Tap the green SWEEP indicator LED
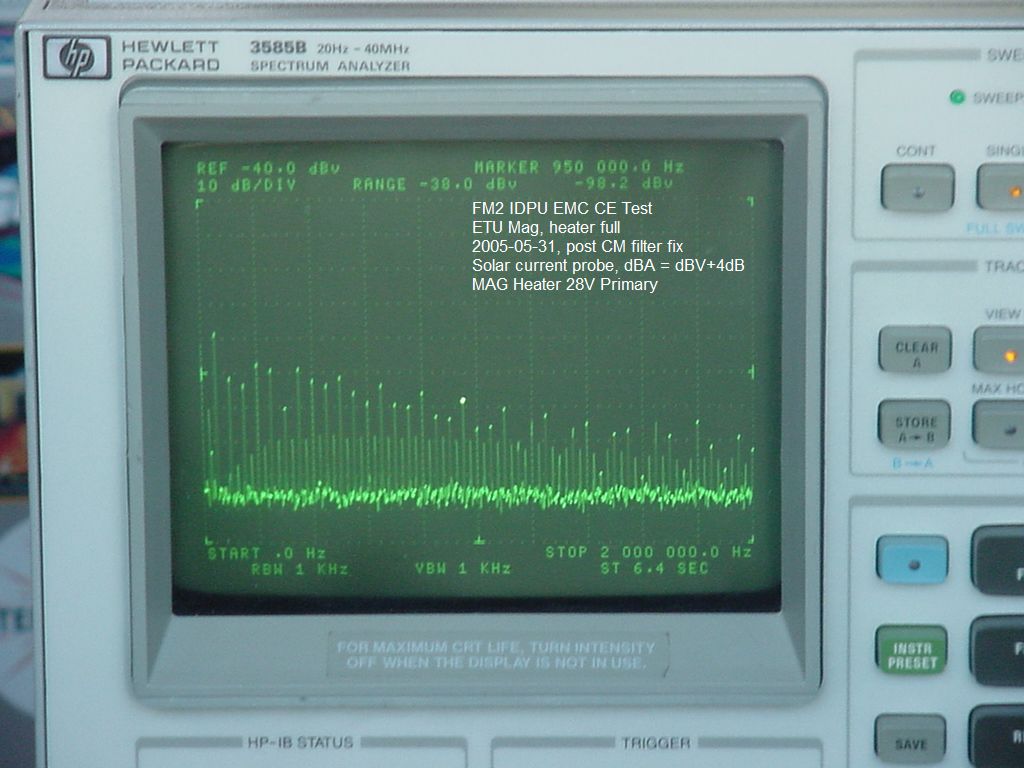This screenshot has height=768, width=1024. [957, 98]
